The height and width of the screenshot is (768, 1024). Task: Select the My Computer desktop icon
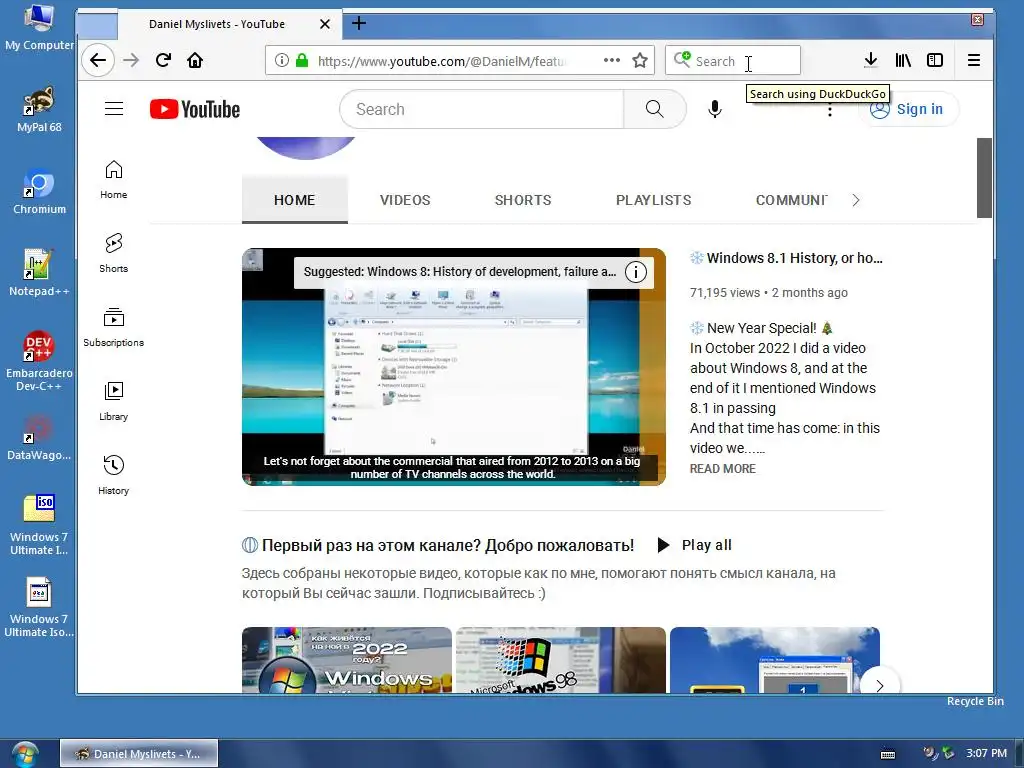39,27
